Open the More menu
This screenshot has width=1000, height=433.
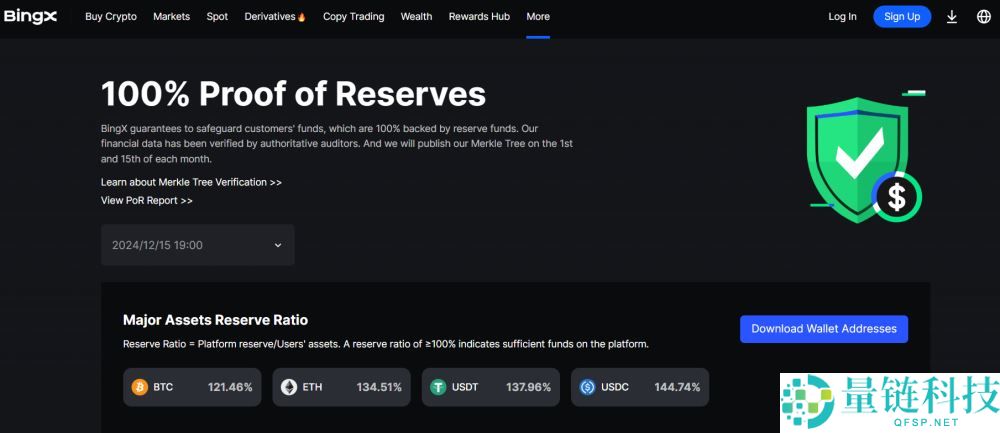coord(538,17)
